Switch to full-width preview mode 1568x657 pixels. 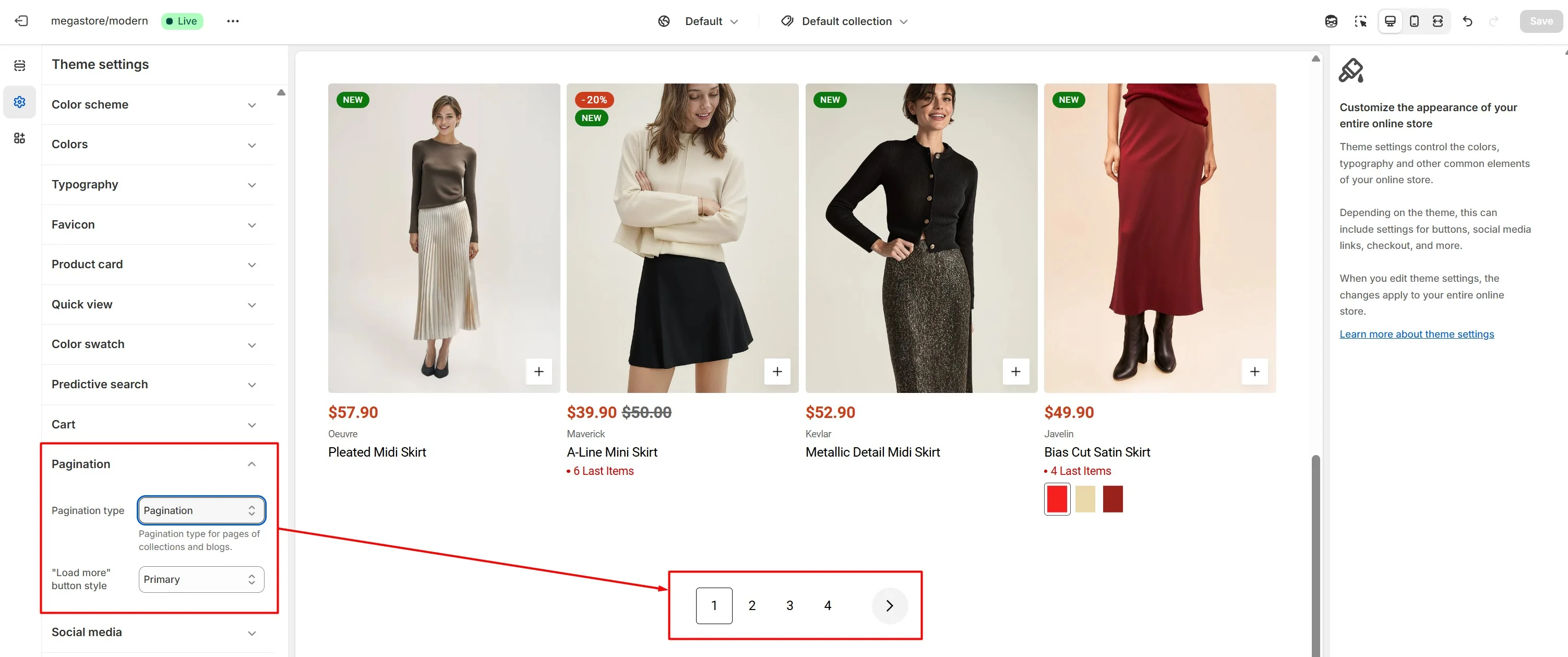[1438, 21]
